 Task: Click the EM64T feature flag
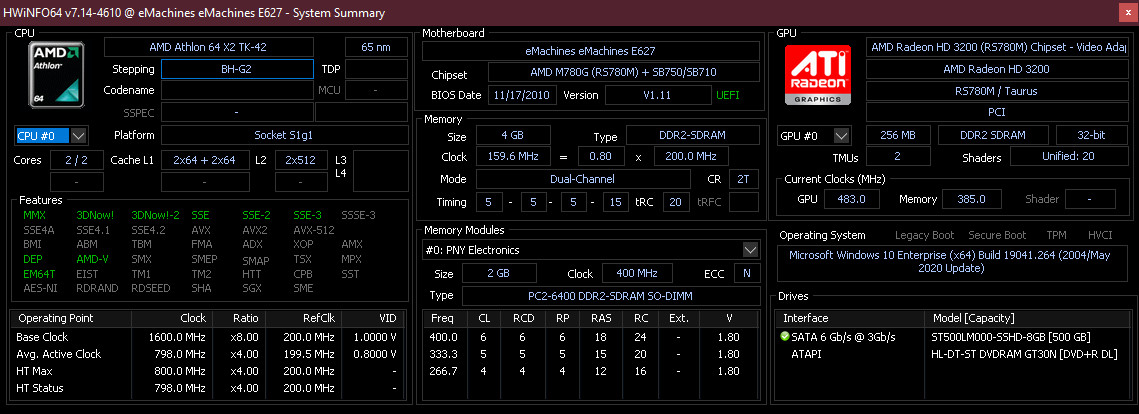pyautogui.click(x=38, y=274)
